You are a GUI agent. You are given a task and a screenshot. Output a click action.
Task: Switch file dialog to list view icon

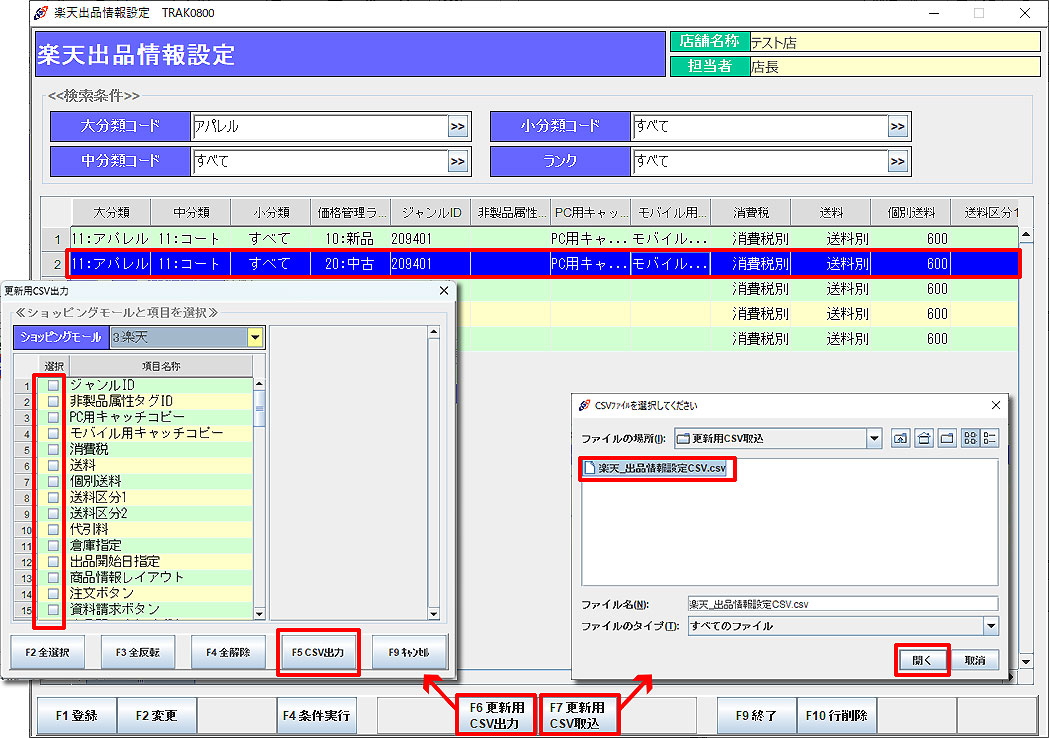click(969, 438)
